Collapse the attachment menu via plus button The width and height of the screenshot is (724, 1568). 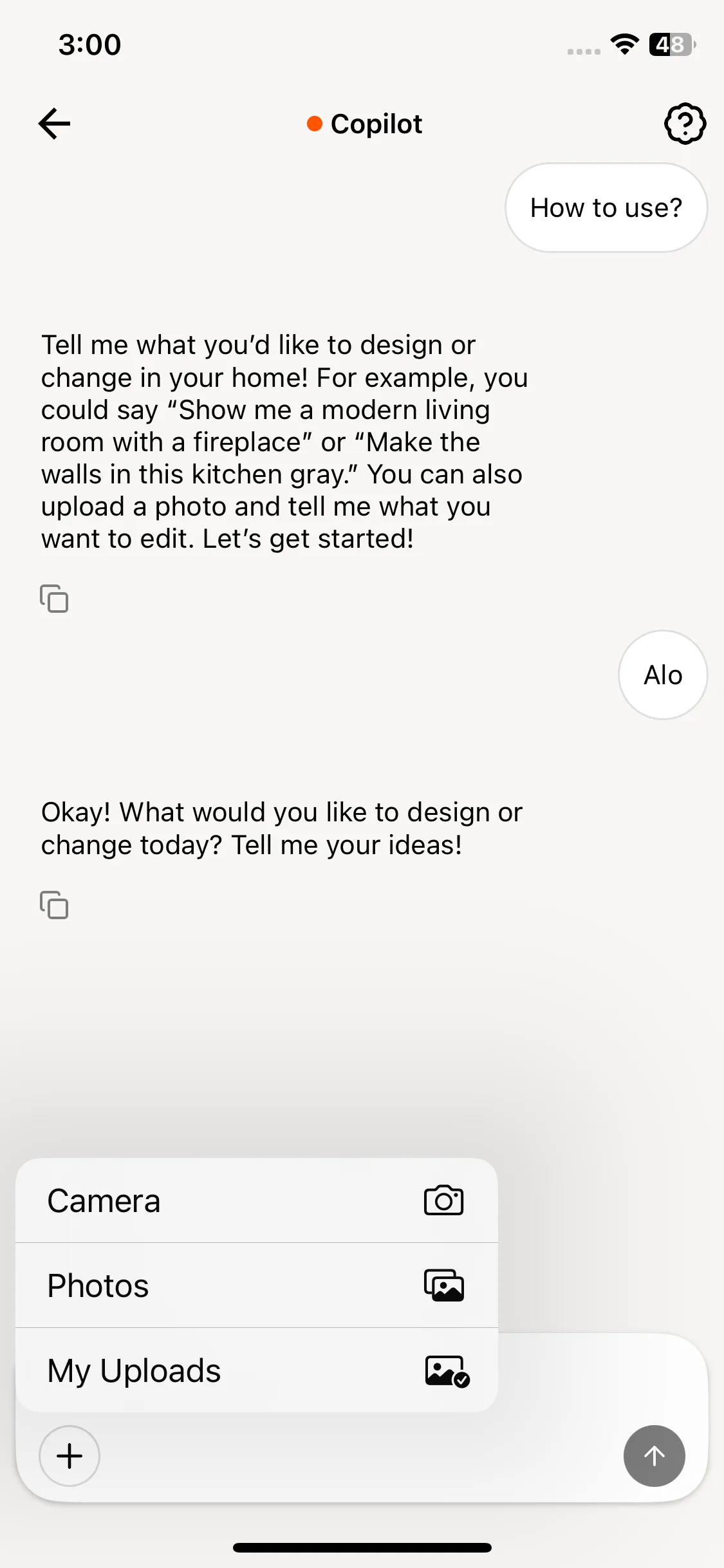click(70, 1456)
